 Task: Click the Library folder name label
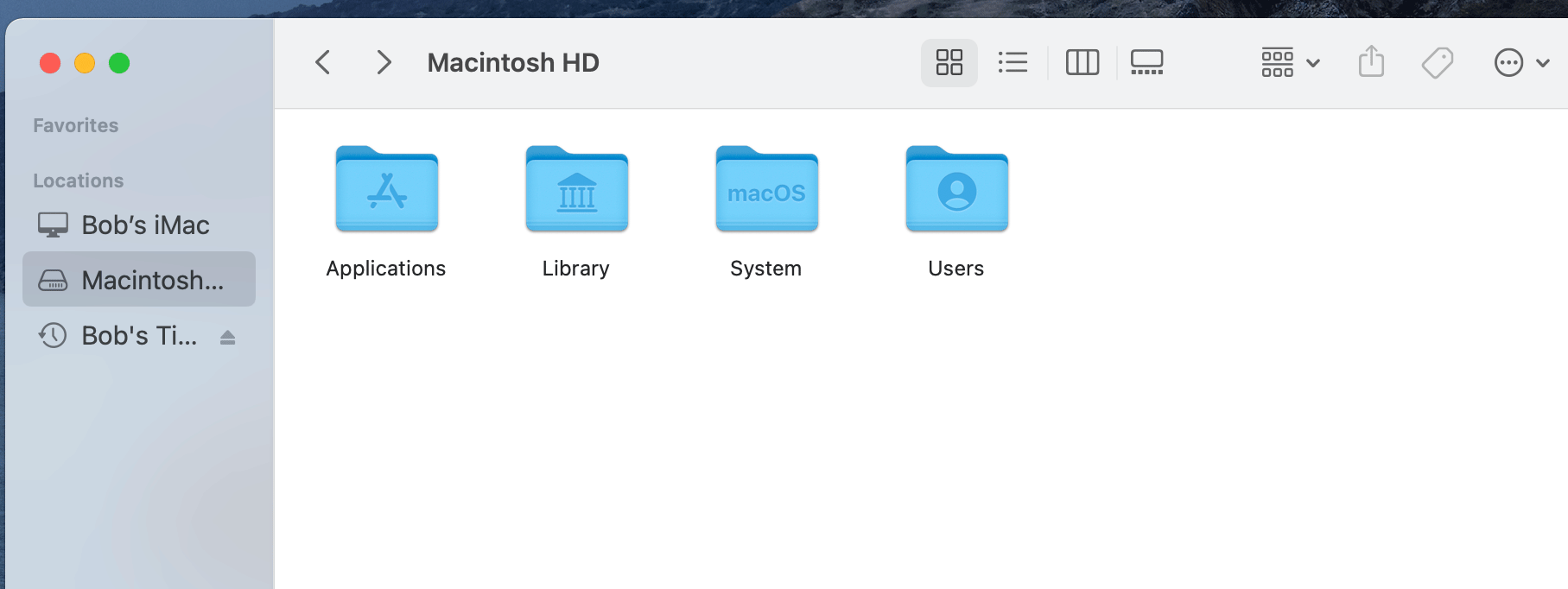pos(576,269)
